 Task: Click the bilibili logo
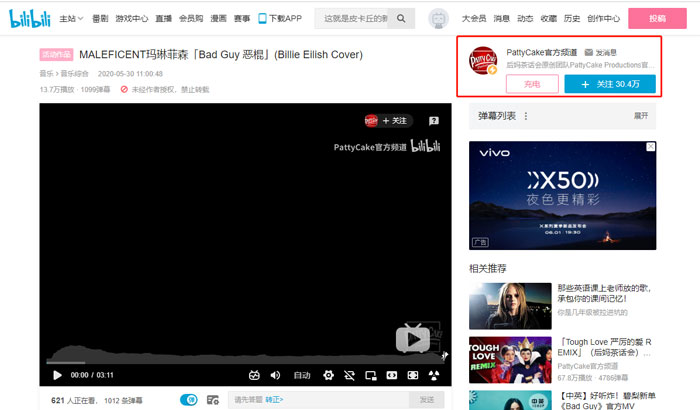tap(29, 19)
